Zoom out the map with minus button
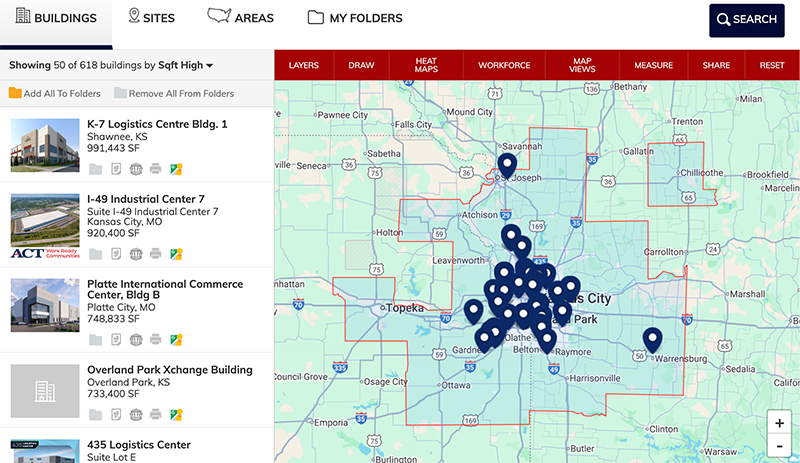This screenshot has height=463, width=800. coord(779,446)
